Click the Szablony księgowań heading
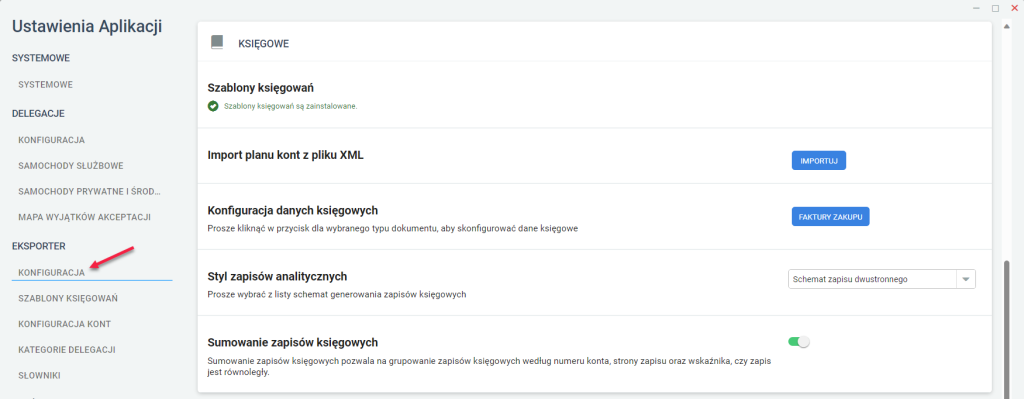This screenshot has width=1024, height=399. click(x=262, y=88)
